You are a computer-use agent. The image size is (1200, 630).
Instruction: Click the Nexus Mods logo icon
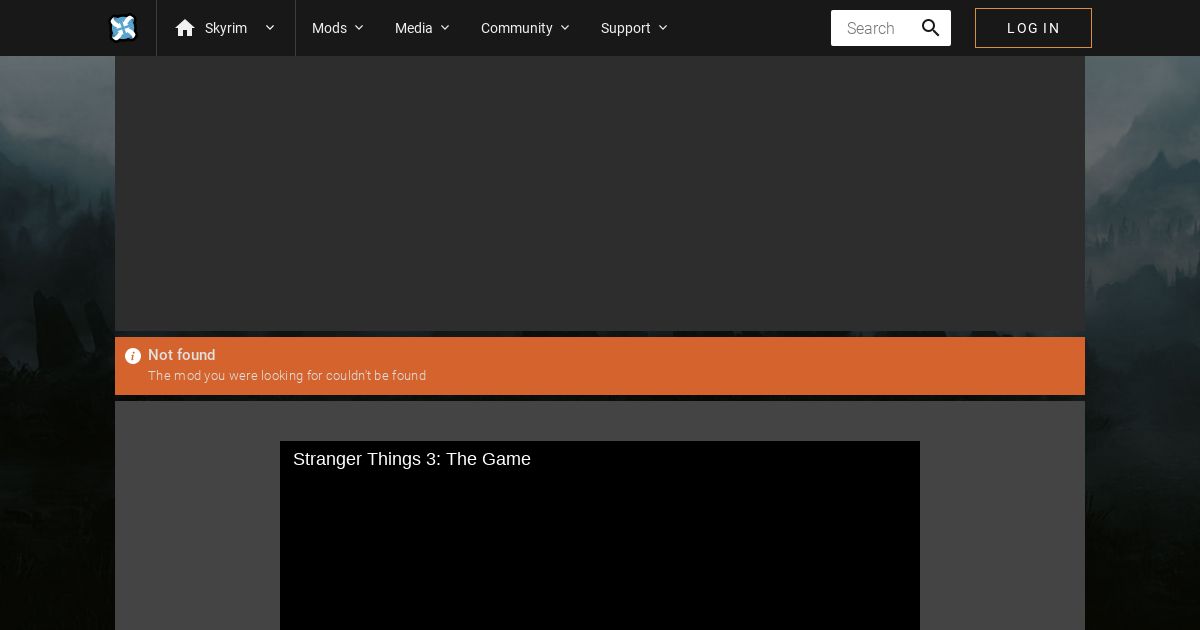coord(123,28)
